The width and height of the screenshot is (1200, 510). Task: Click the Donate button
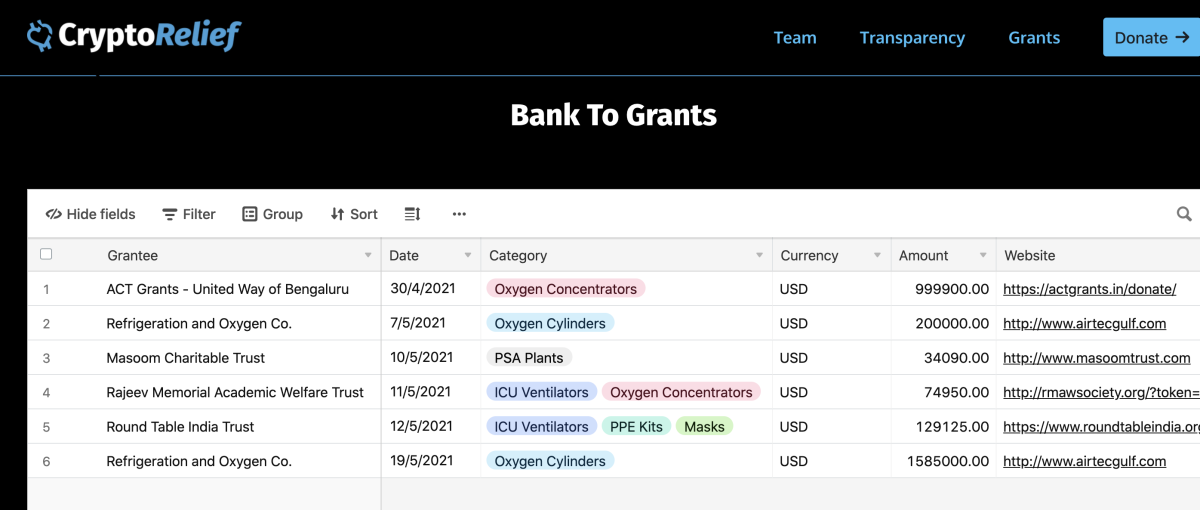point(1151,38)
